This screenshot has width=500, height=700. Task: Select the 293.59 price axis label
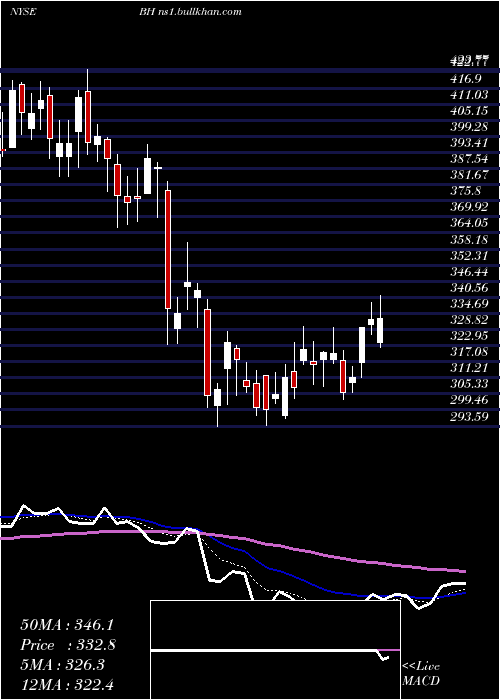(470, 417)
